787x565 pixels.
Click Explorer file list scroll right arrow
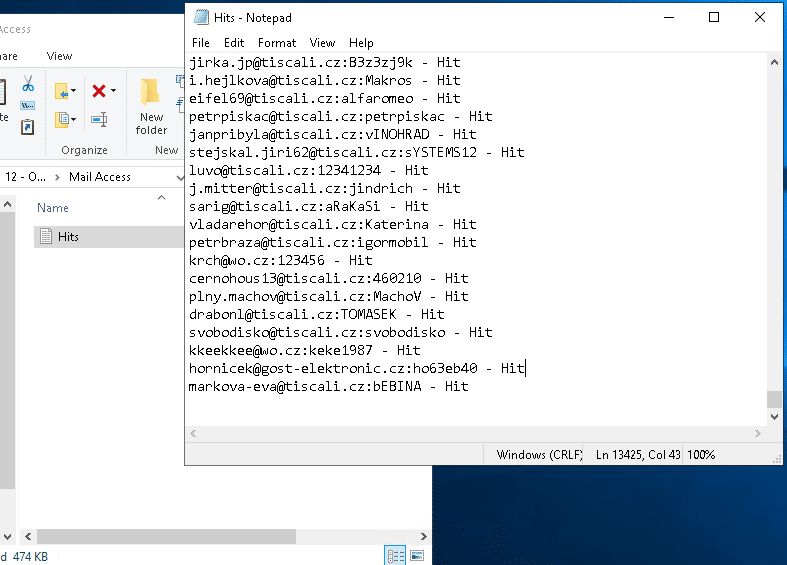coord(424,536)
